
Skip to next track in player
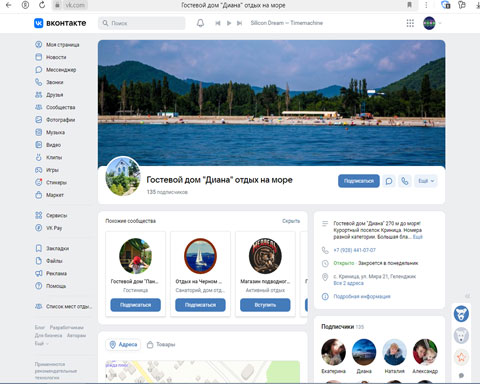pos(239,23)
